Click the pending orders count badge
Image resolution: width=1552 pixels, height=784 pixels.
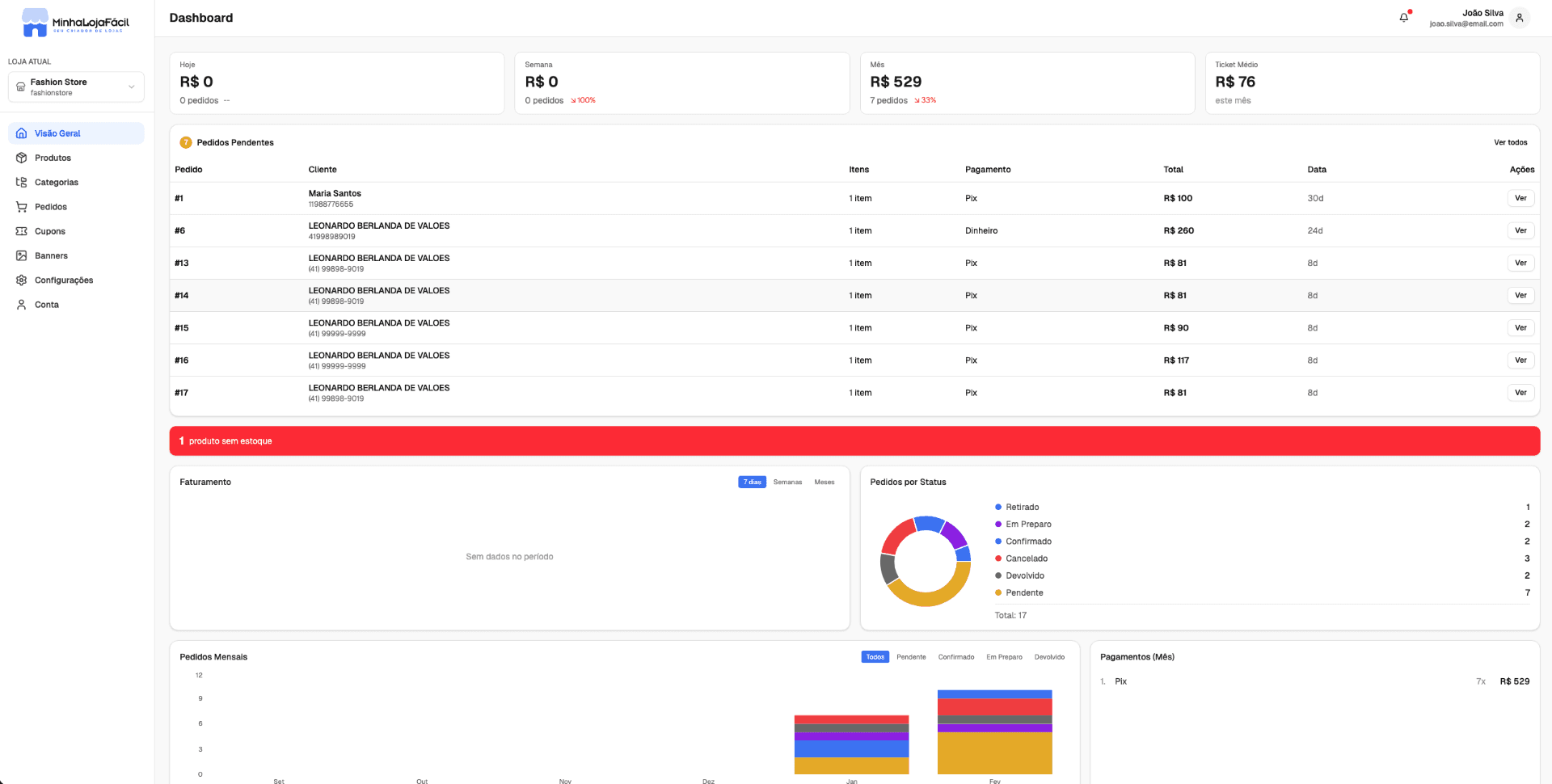pyautogui.click(x=186, y=142)
